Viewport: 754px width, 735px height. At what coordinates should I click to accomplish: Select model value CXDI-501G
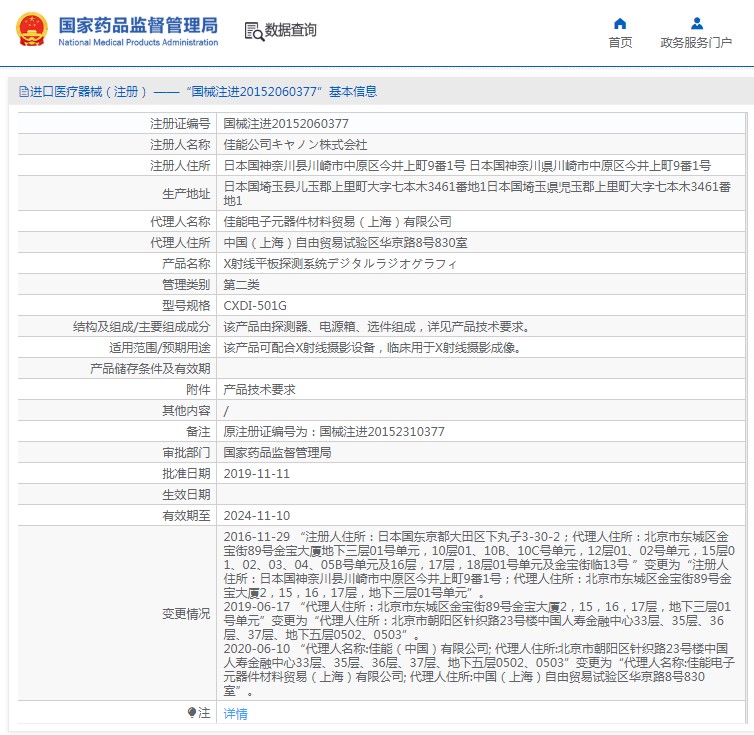point(255,306)
